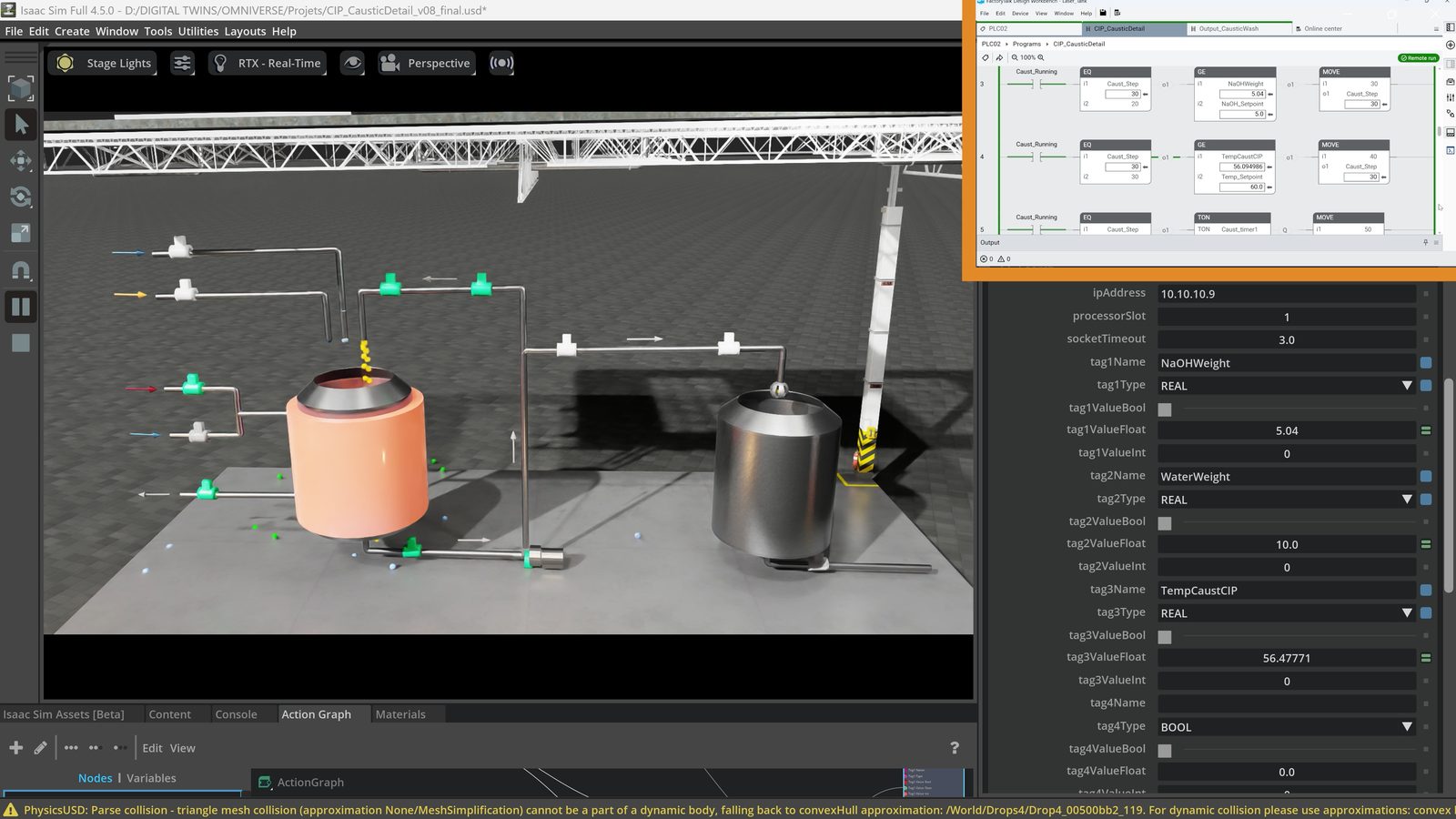Switch to the Console tab
Viewport: 1456px width, 819px height.
236,714
